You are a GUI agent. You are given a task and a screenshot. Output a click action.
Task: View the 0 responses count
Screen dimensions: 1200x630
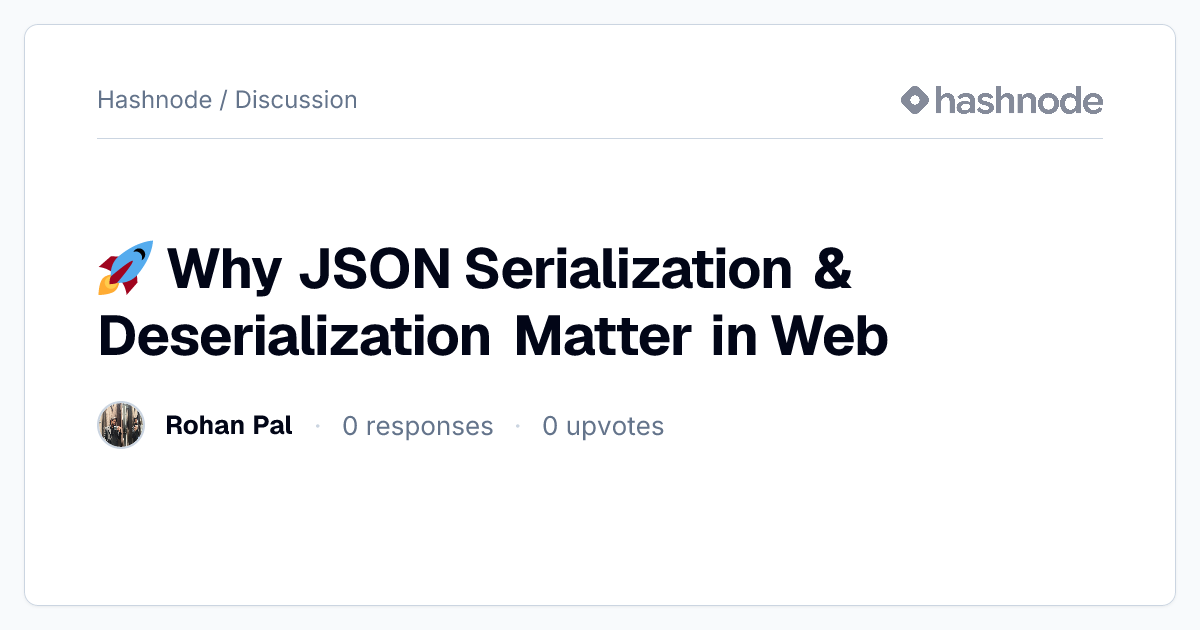coord(418,426)
